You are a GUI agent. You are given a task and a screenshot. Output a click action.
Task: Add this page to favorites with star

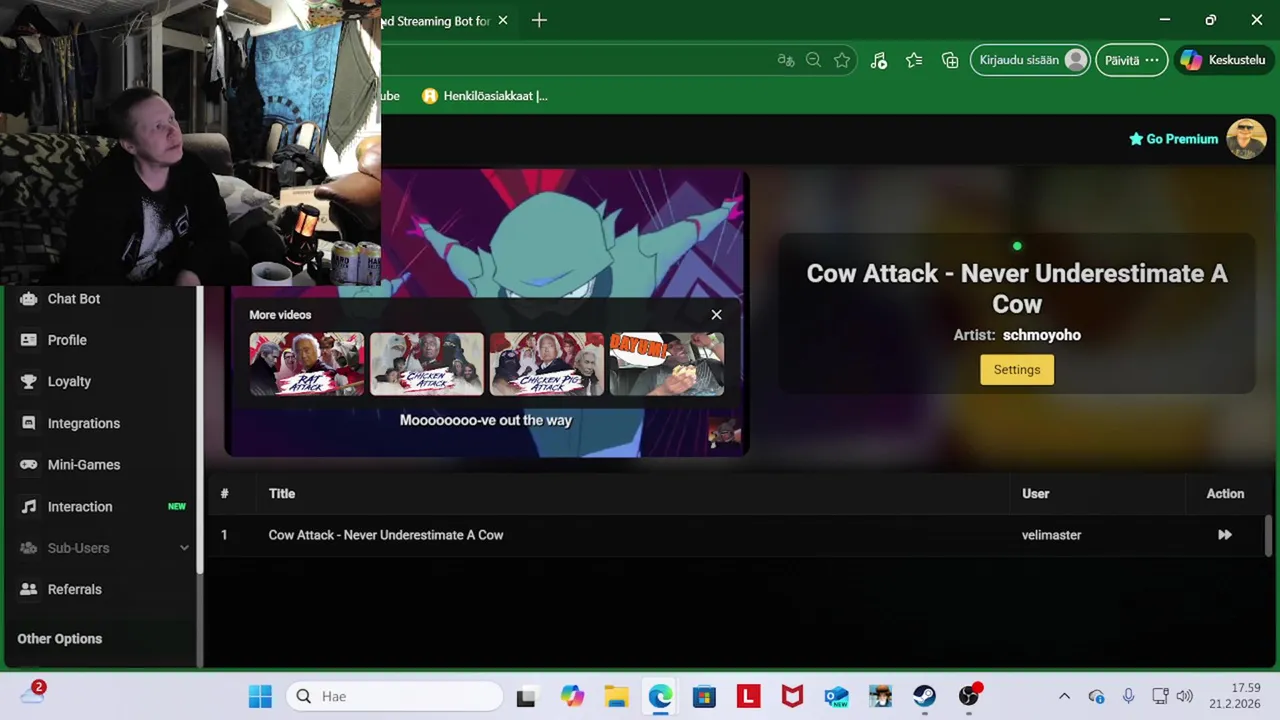pos(842,60)
